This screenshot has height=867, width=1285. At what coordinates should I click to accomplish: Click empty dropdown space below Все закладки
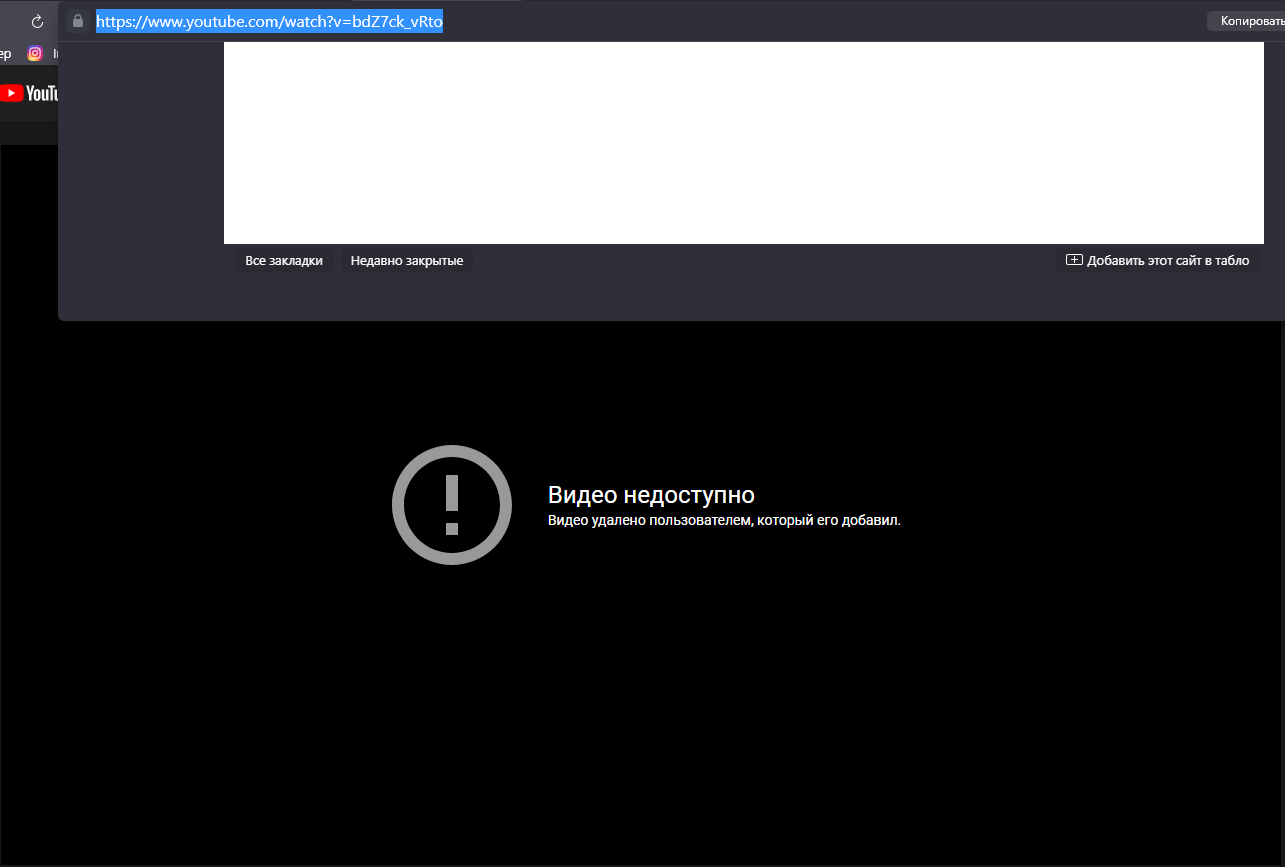[x=284, y=297]
